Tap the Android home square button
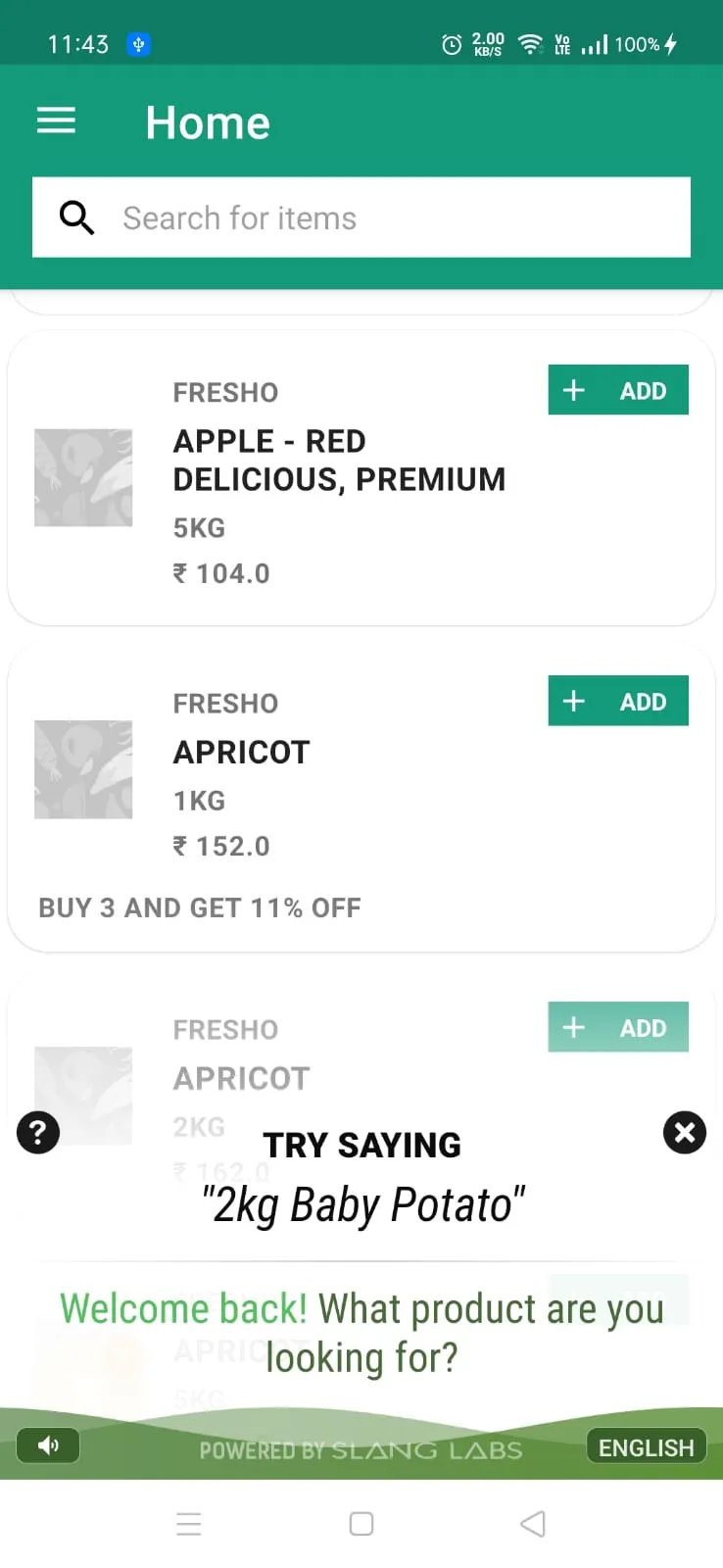The height and width of the screenshot is (1568, 723). click(x=361, y=1524)
